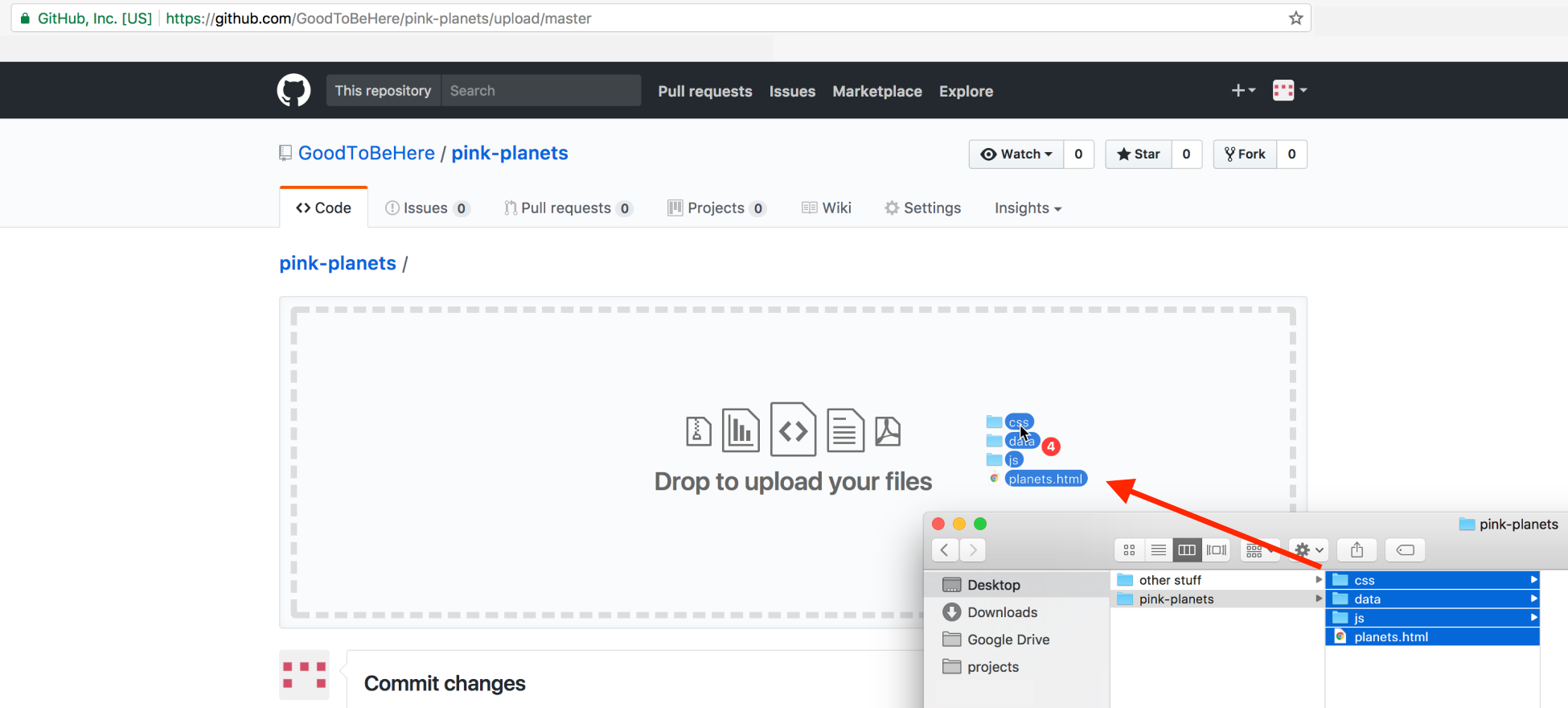Open the GoodToBeHere owner profile link
1568x708 pixels.
pos(367,153)
